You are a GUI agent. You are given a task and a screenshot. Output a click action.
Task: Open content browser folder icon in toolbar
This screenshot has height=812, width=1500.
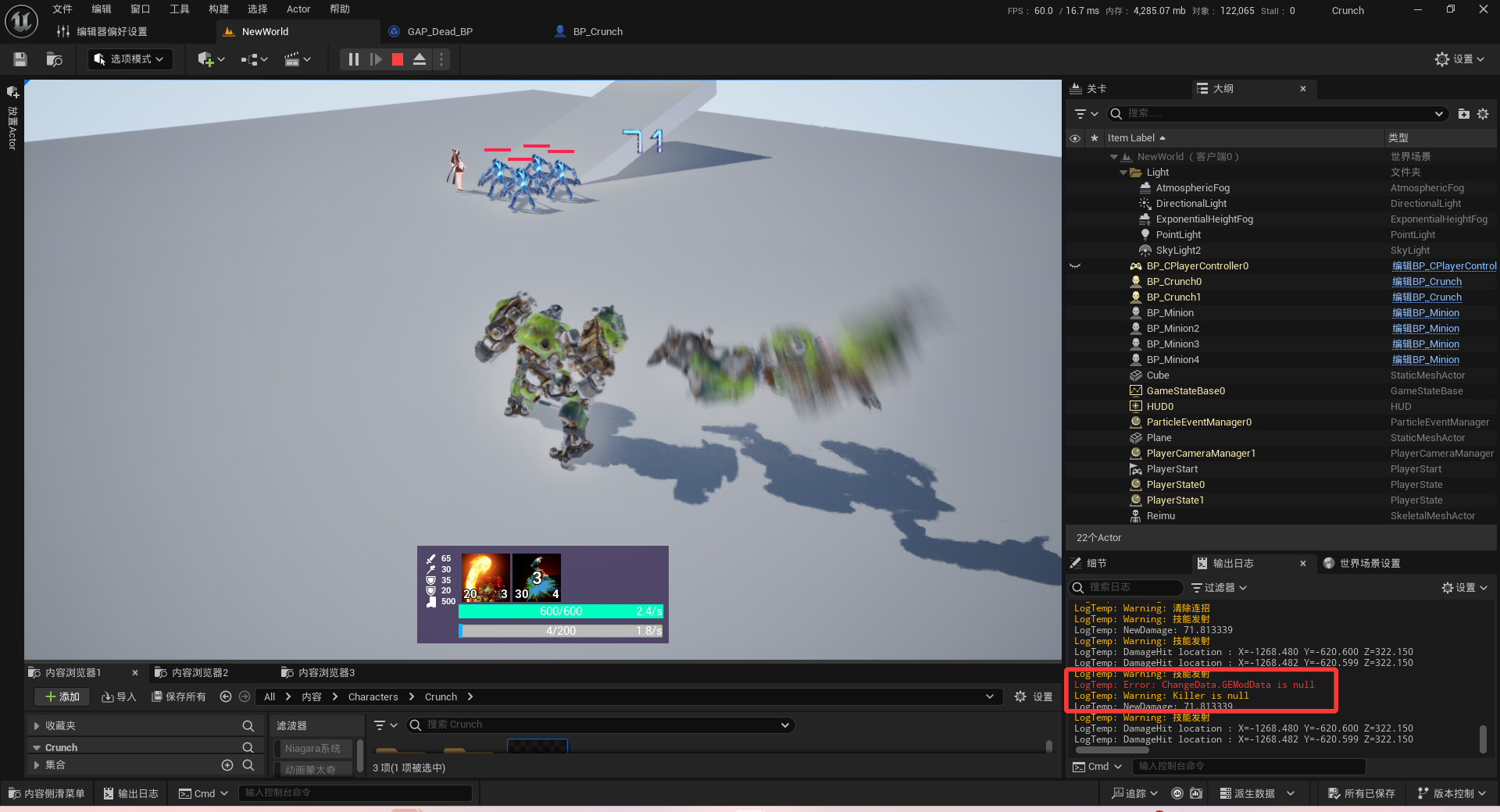pyautogui.click(x=54, y=59)
